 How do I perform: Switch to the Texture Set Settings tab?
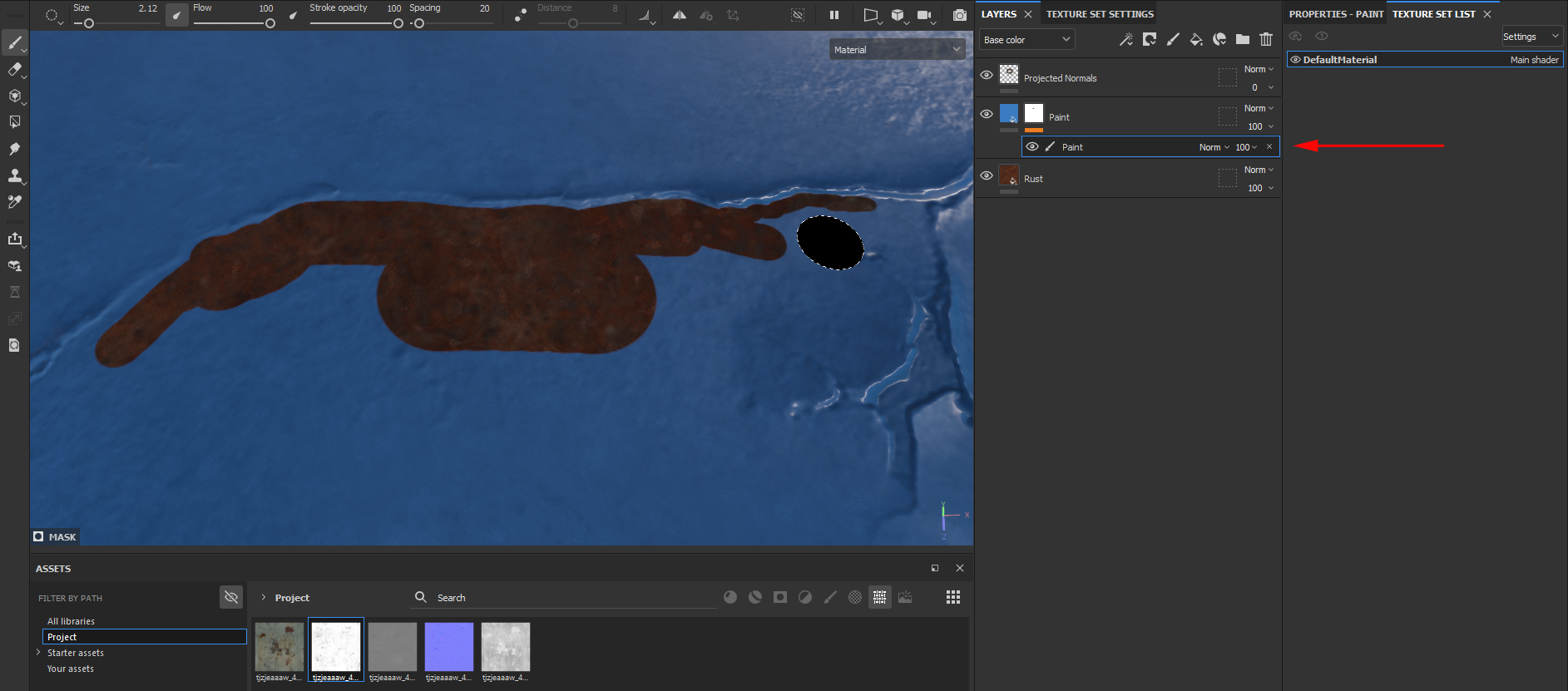click(x=1099, y=14)
